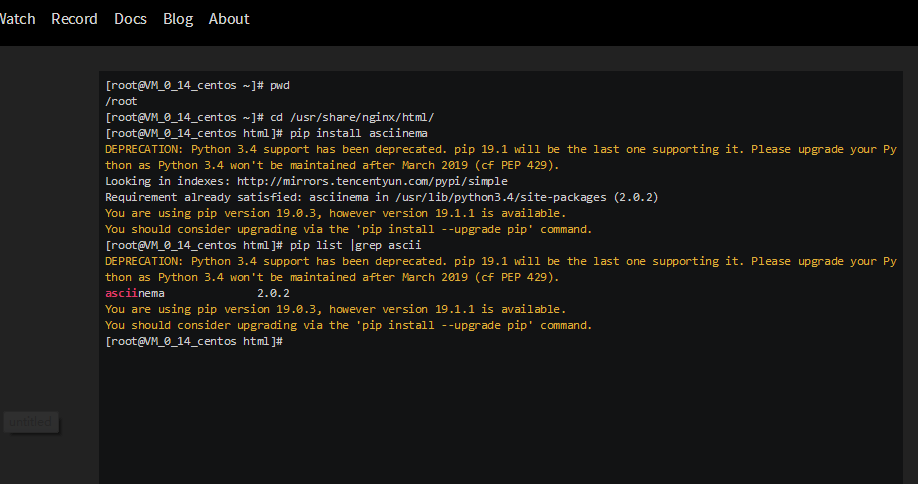The height and width of the screenshot is (484, 918).
Task: Open the Watch navigation link
Action: pyautogui.click(x=17, y=19)
